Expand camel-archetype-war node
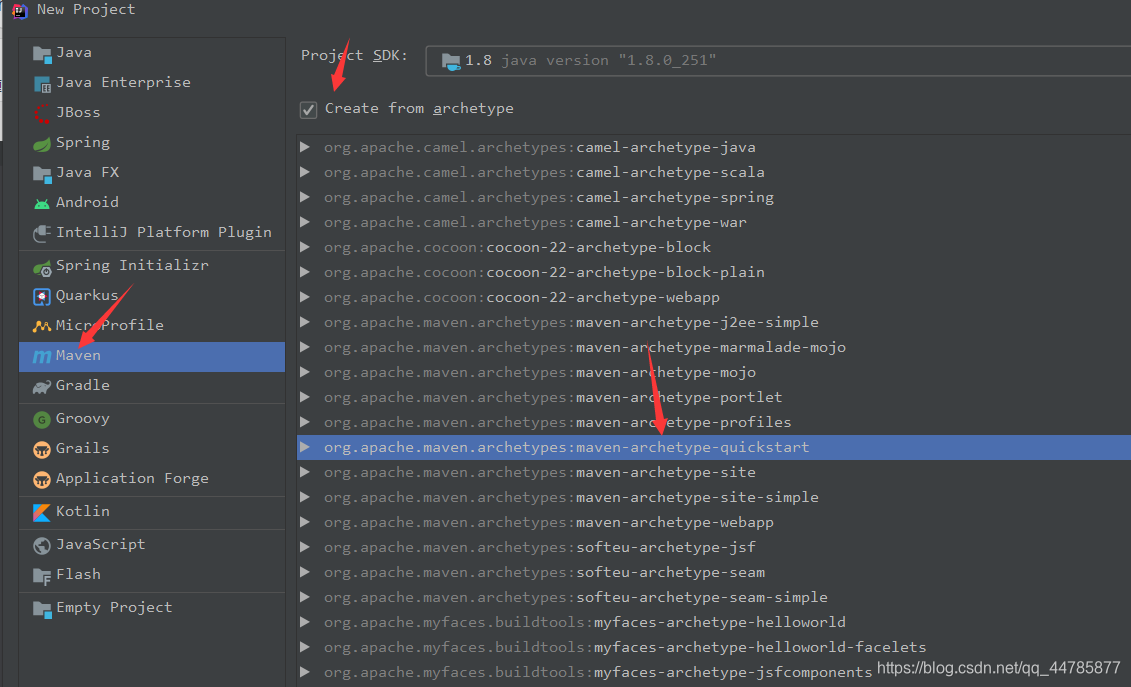Viewport: 1131px width, 687px height. click(305, 222)
